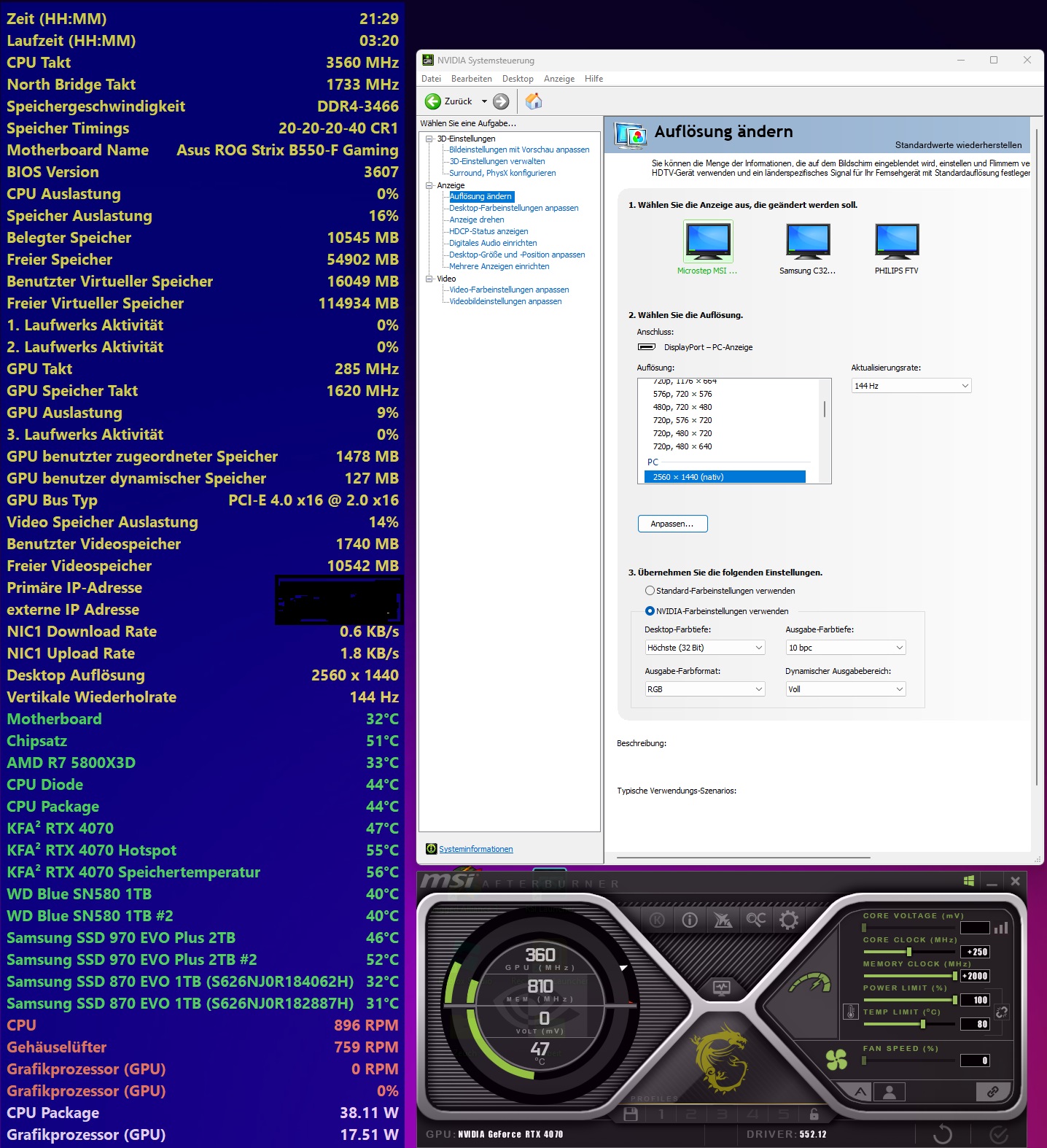Open the Aktualisierungsrate 144 Hz dropdown

coord(911,386)
